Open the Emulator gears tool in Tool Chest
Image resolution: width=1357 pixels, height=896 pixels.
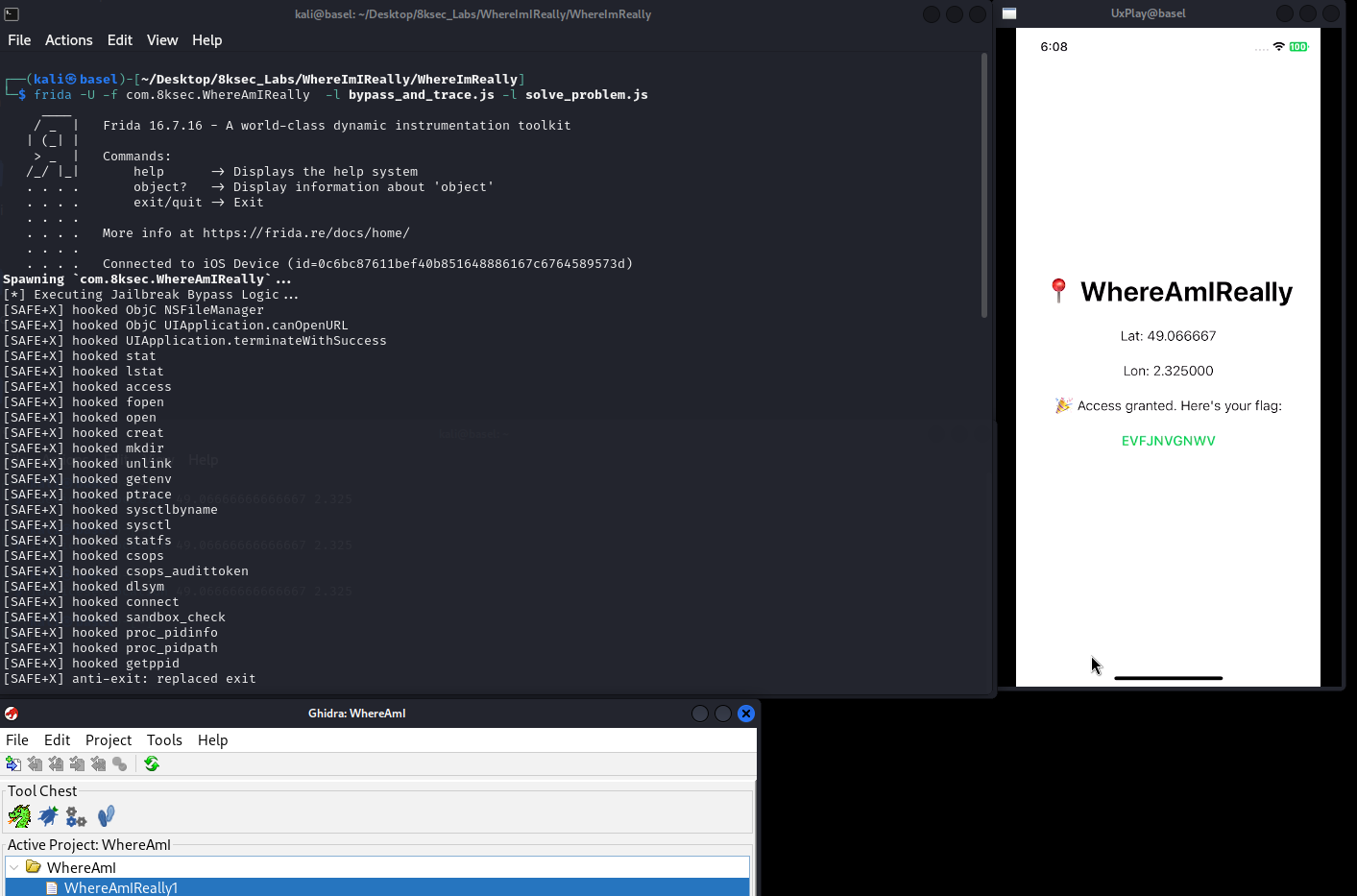tap(76, 816)
